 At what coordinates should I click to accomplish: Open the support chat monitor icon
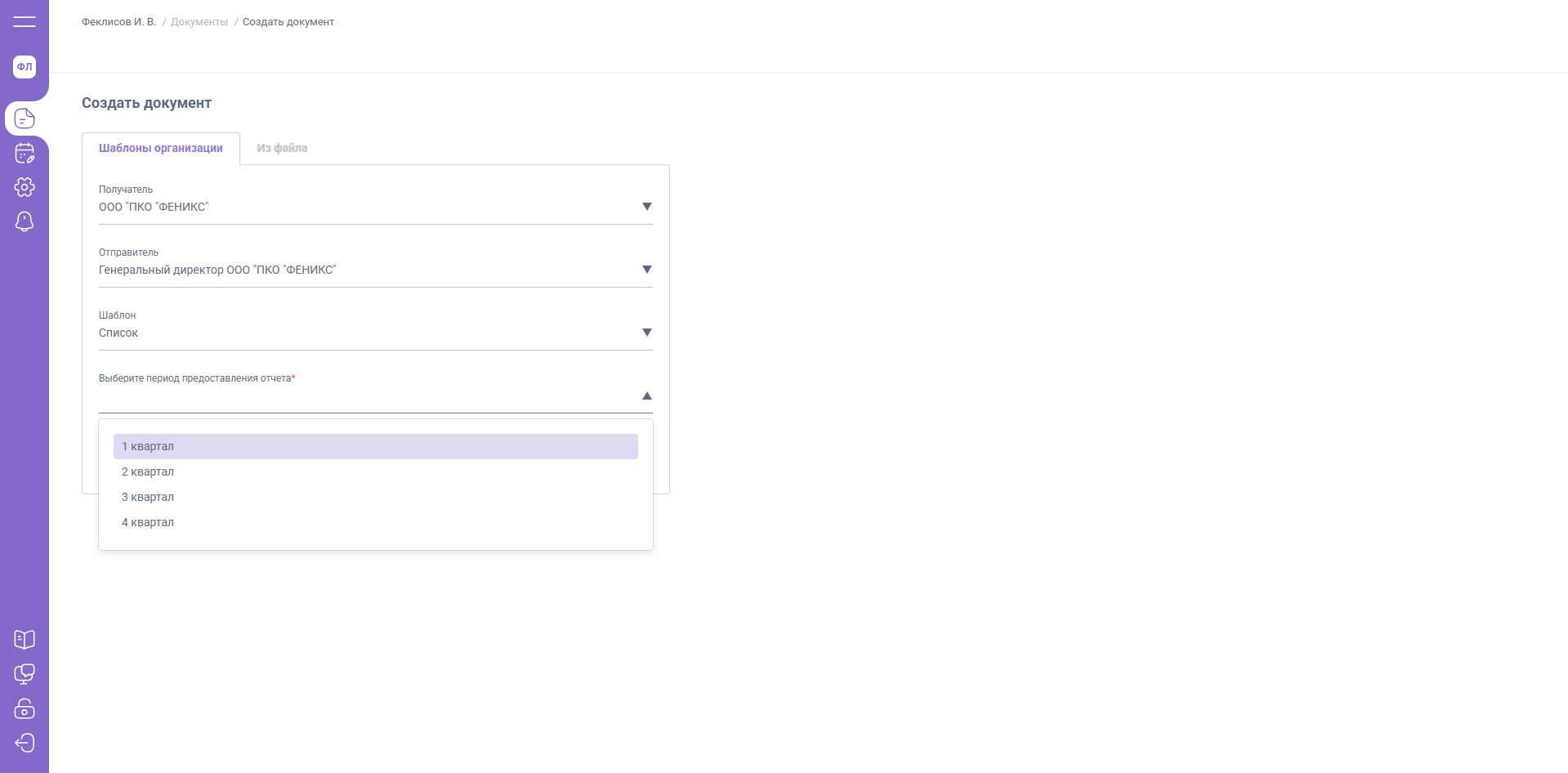coord(25,674)
